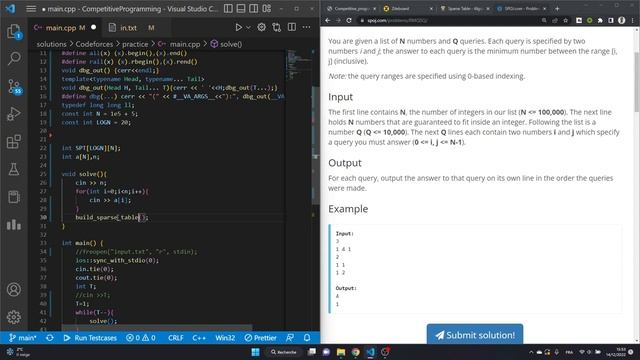640x360 pixels.
Task: Select the Codeforces breadcrumb segment
Action: pyautogui.click(x=94, y=44)
